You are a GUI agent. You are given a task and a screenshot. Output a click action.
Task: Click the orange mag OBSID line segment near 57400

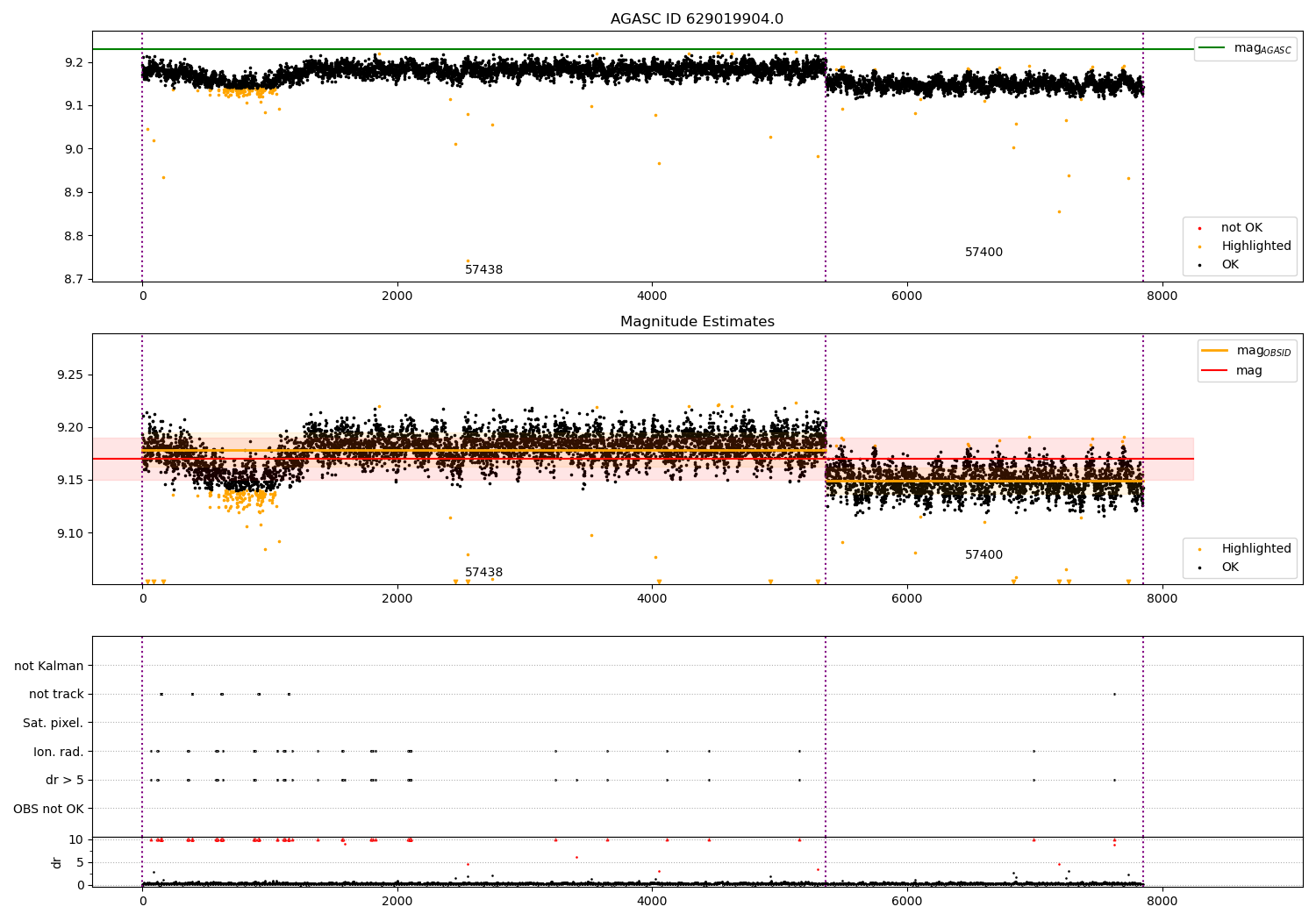[983, 482]
